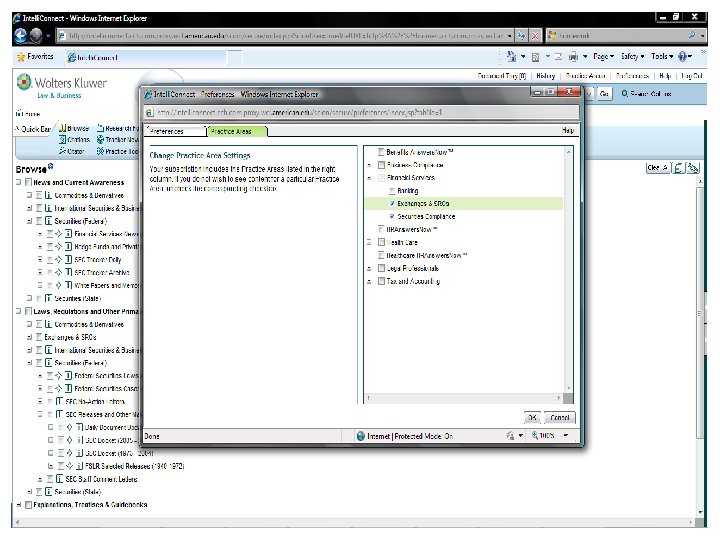The height and width of the screenshot is (540, 720).
Task: Click the Research Folders icon in Quick Bar
Action: (x=101, y=129)
